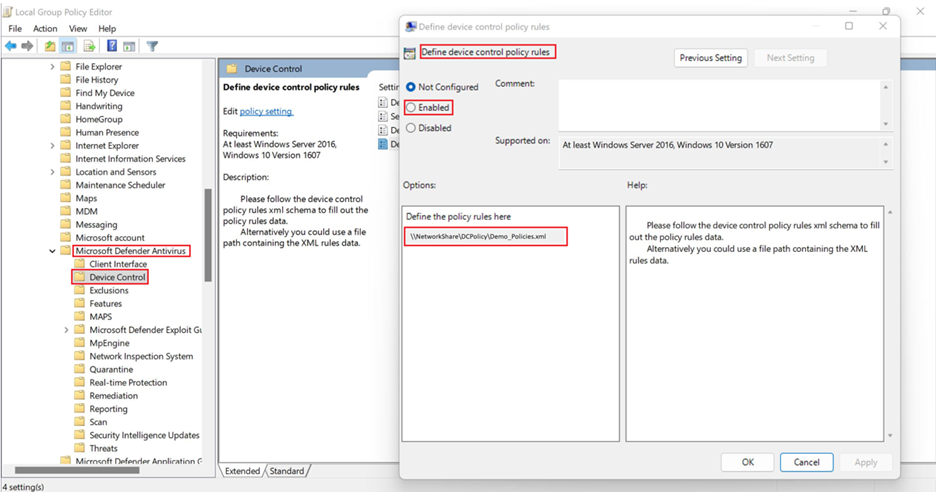Click the Threats folder icon
This screenshot has width=936, height=492.
click(79, 448)
